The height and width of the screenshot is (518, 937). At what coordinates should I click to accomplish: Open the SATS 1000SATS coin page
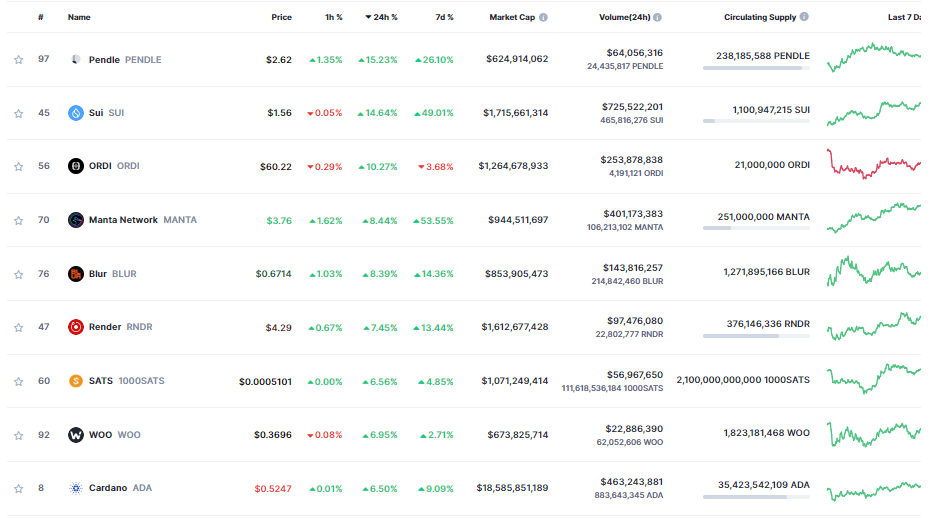127,381
